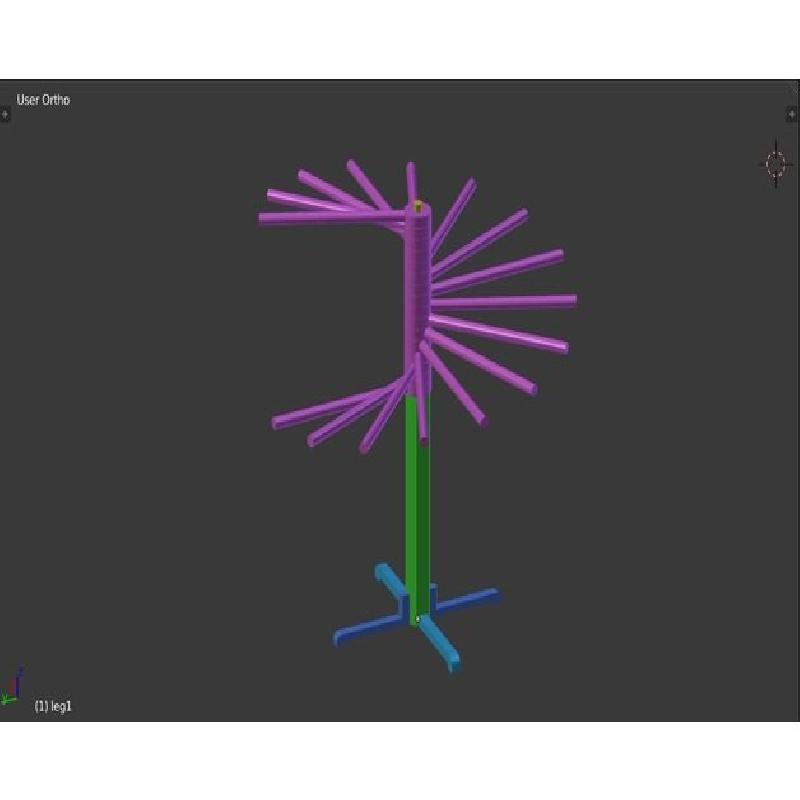800x800 pixels.
Task: Select the green vertical pole object
Action: pos(417,510)
